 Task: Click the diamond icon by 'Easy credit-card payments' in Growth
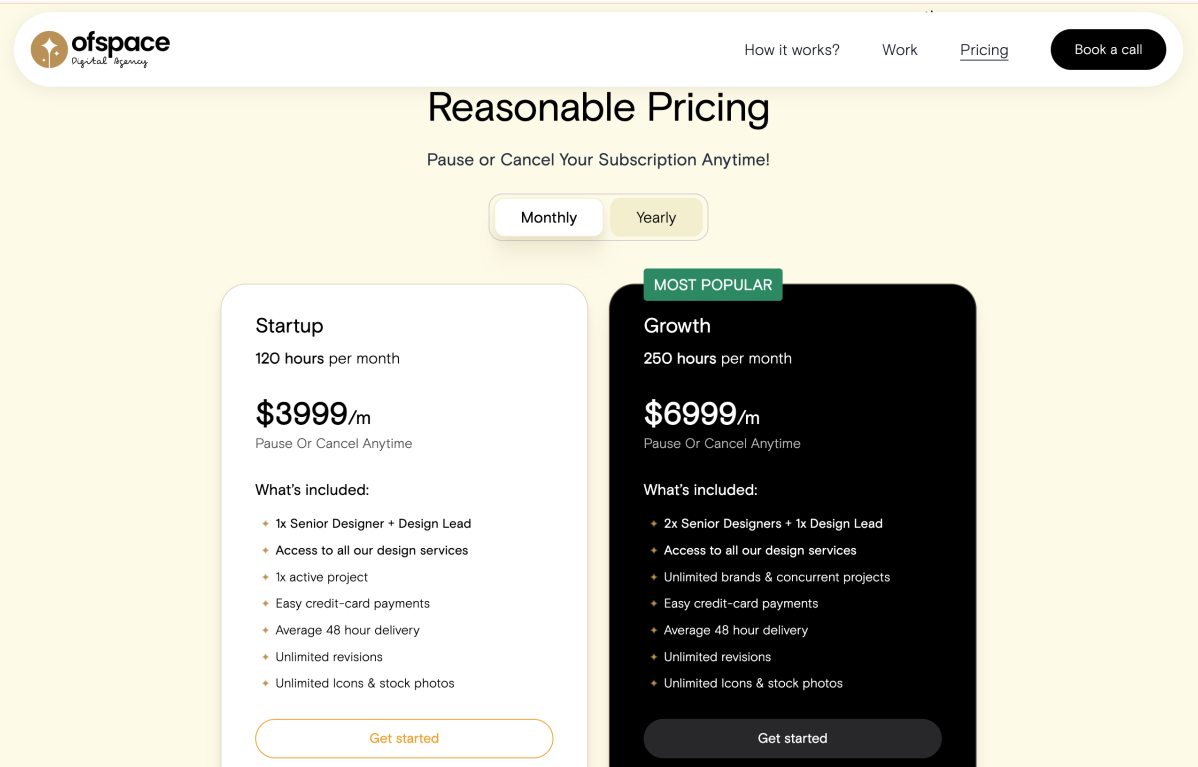point(653,603)
